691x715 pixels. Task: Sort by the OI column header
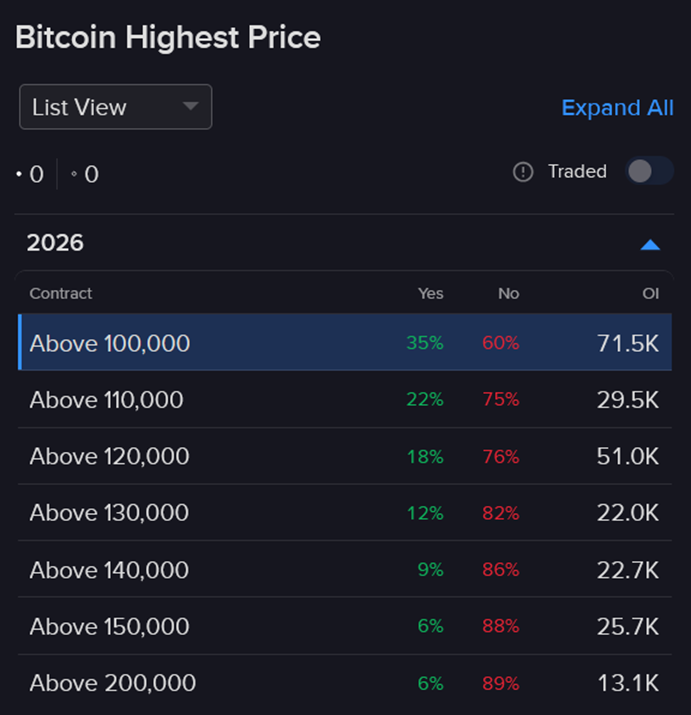650,294
